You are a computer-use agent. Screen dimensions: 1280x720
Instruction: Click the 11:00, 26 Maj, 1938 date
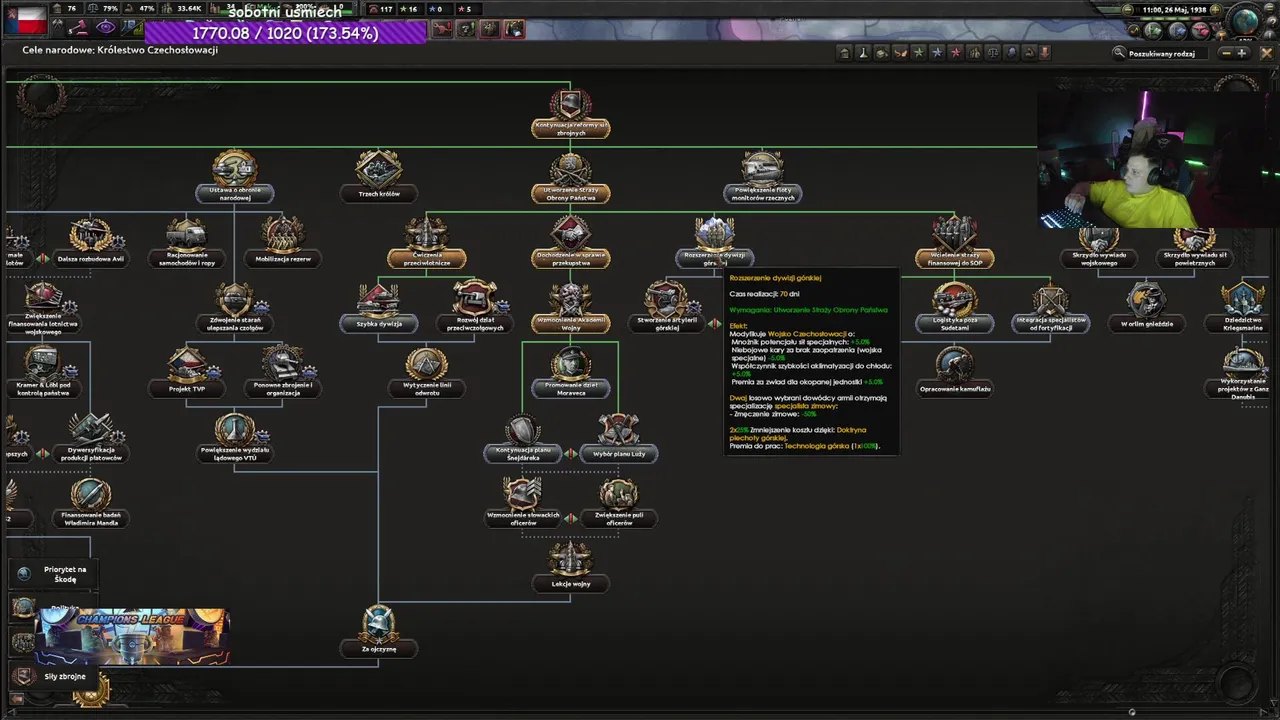(x=1175, y=10)
